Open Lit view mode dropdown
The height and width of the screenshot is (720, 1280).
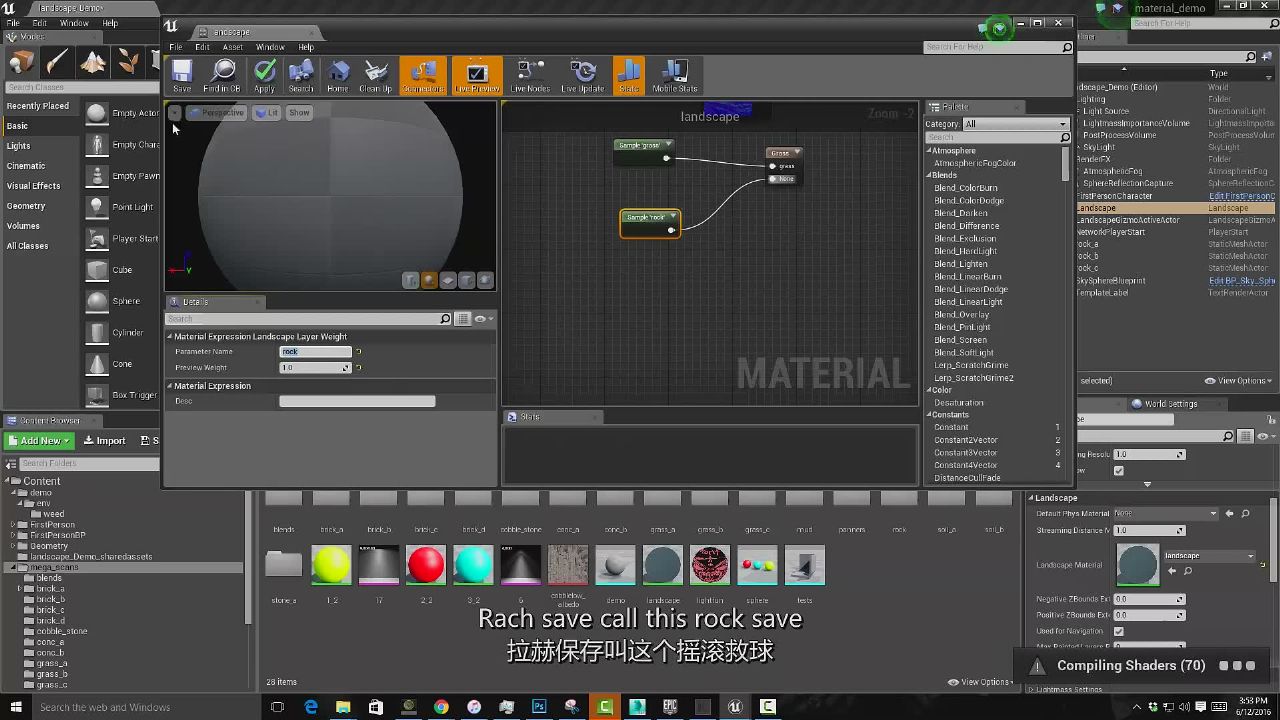pos(267,113)
